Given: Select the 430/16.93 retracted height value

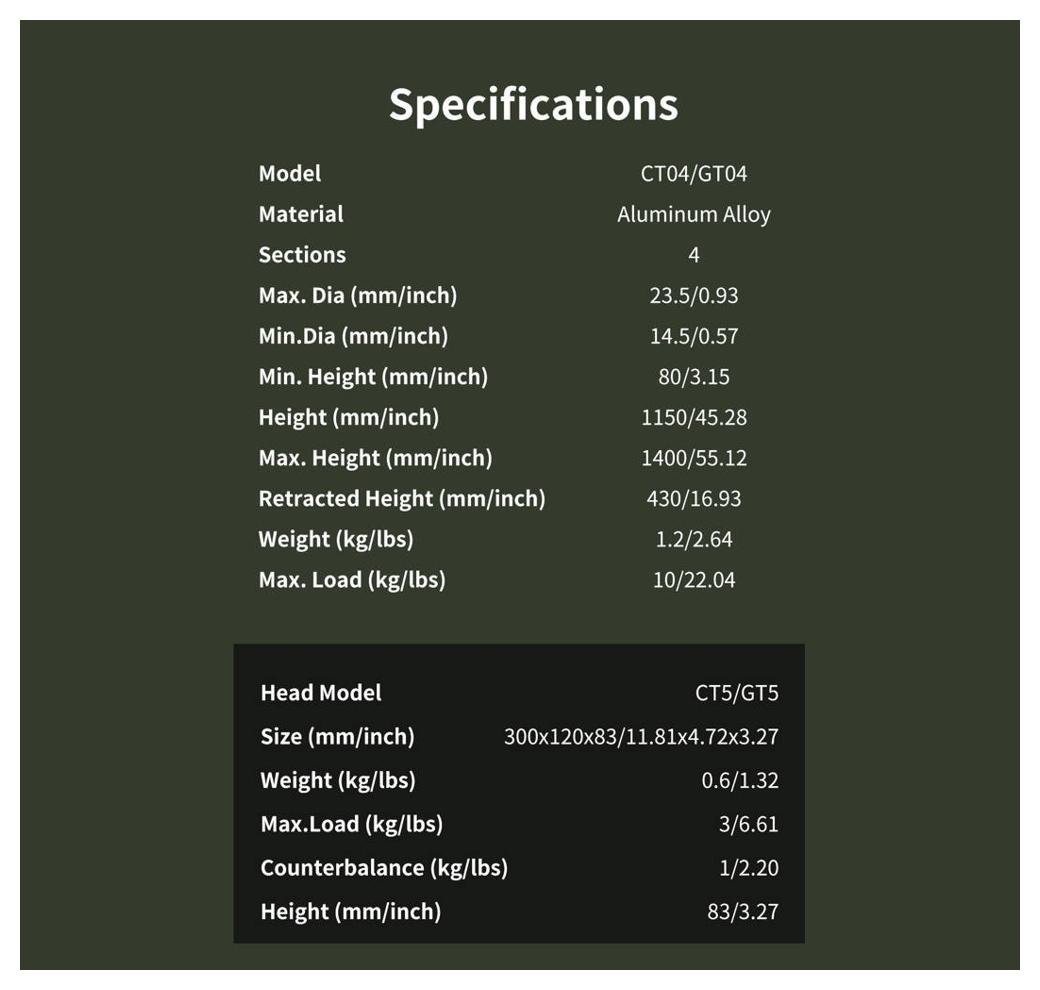Looking at the screenshot, I should click(693, 499).
